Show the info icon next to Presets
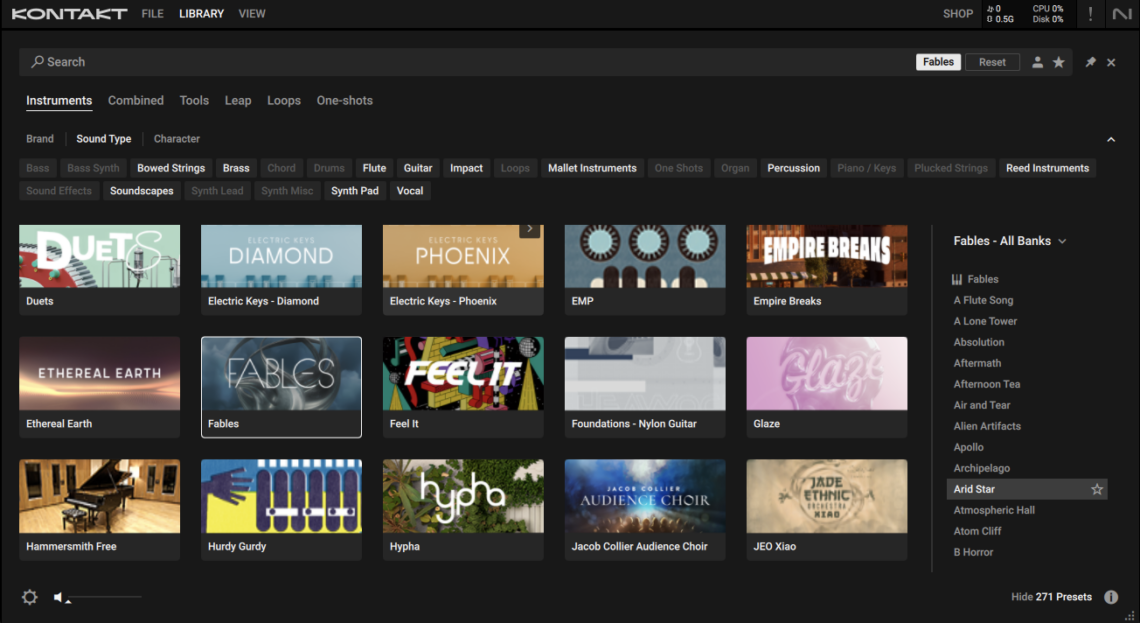 tap(1111, 597)
